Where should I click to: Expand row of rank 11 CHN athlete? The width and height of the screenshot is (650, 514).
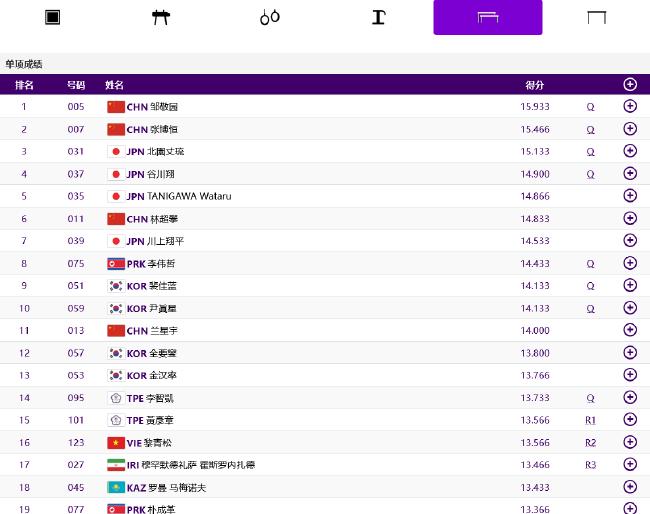pos(630,331)
